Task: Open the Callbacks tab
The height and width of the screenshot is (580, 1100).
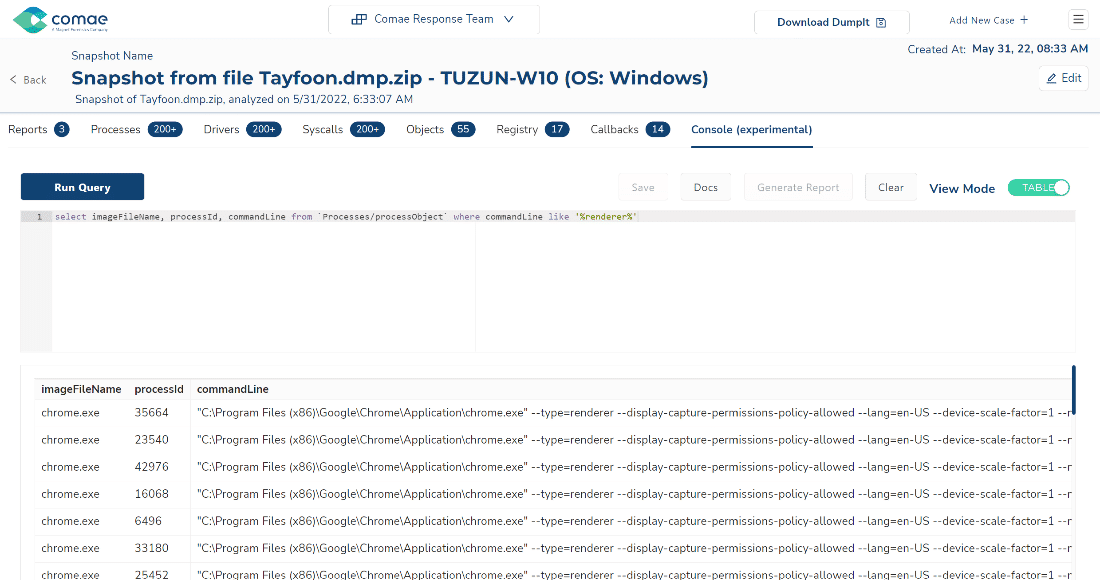Action: (x=630, y=129)
